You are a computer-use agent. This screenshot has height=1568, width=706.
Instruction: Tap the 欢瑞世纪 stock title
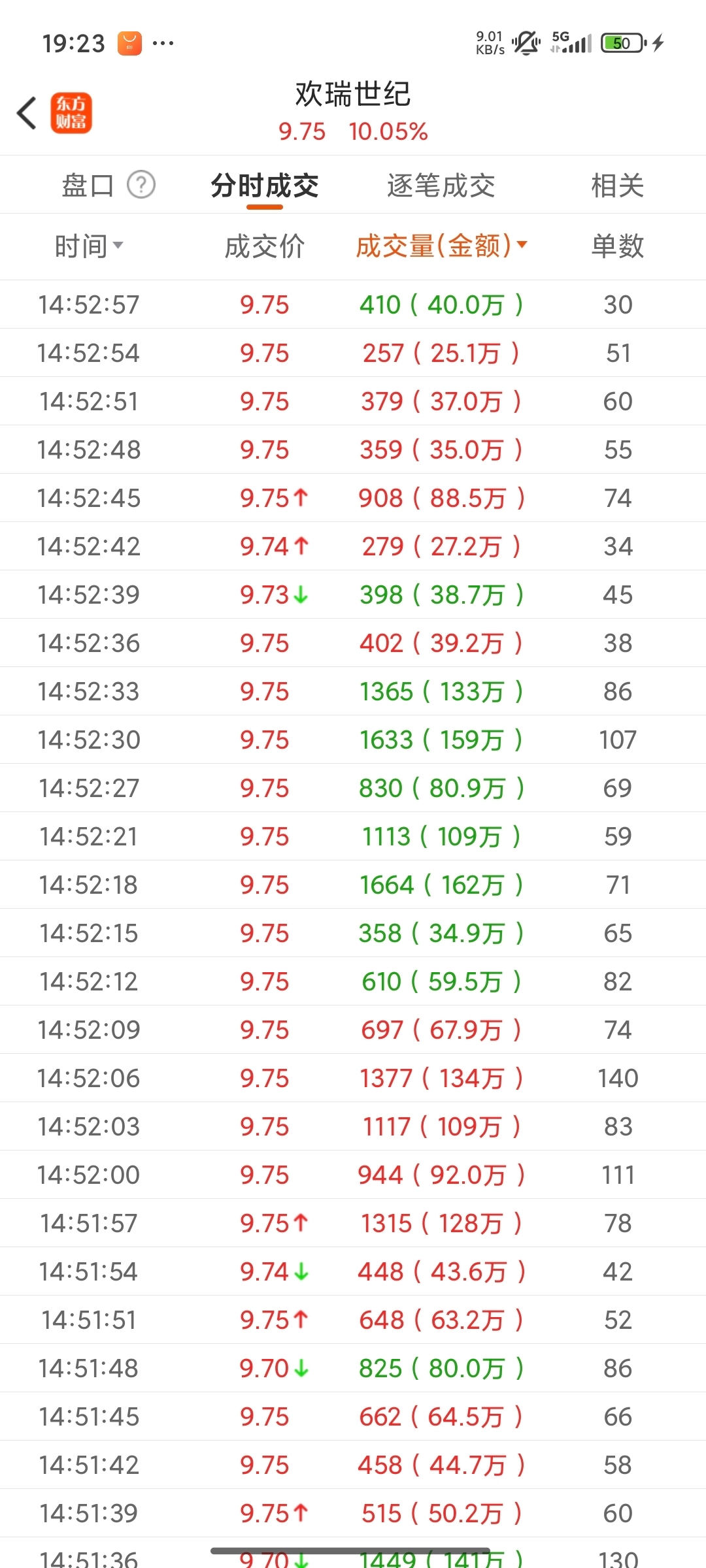353,94
